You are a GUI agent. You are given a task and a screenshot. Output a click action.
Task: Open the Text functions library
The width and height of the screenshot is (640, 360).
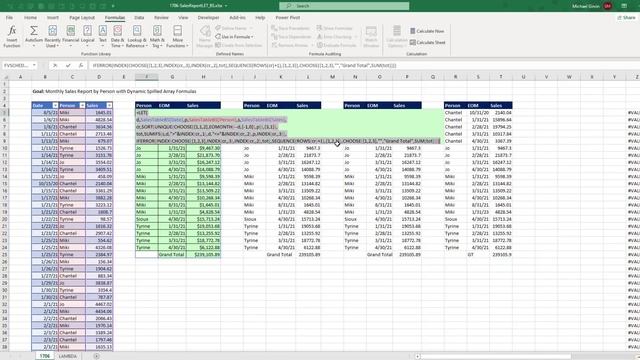[102, 36]
